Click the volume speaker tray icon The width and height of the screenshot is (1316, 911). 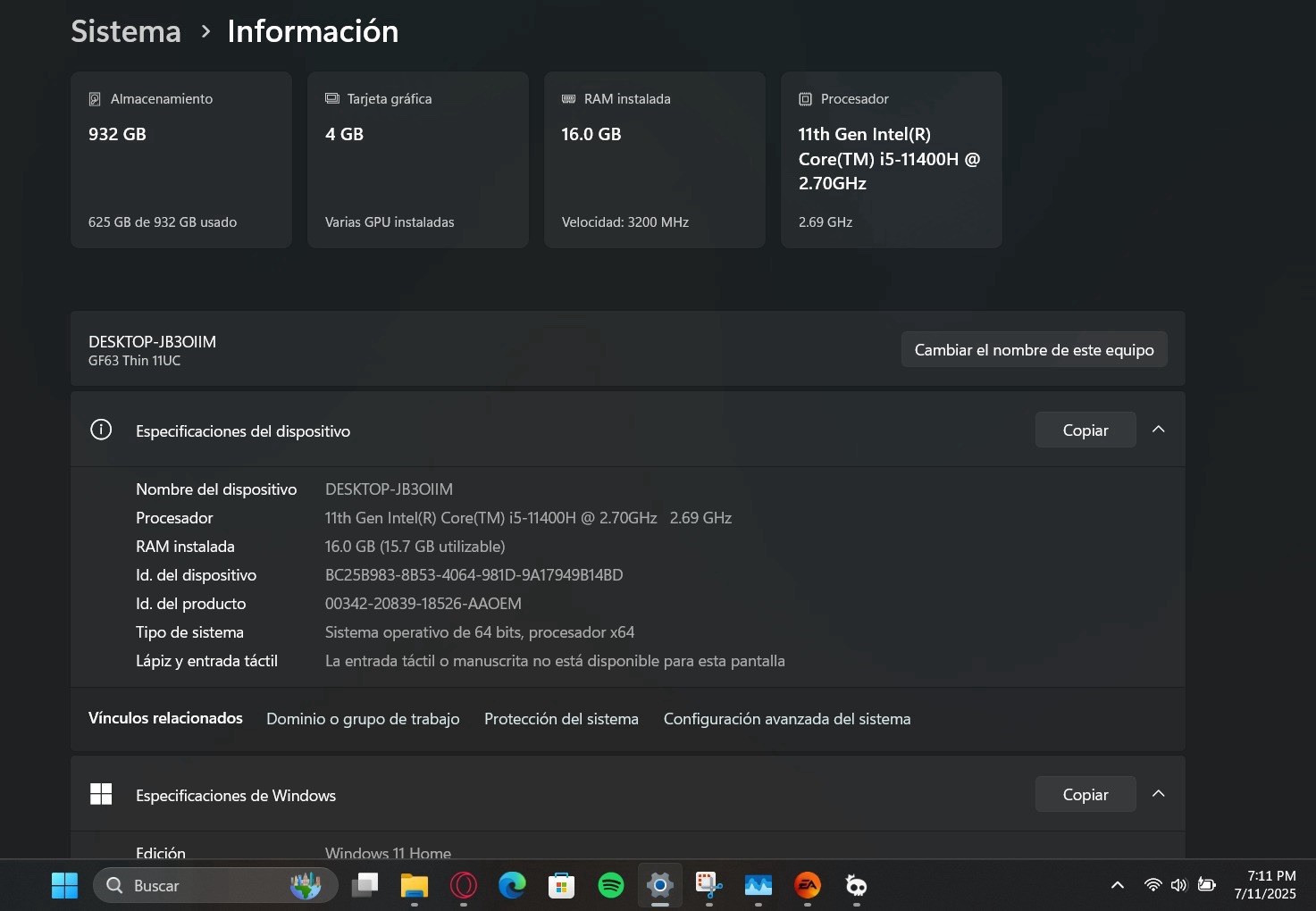pyautogui.click(x=1178, y=885)
